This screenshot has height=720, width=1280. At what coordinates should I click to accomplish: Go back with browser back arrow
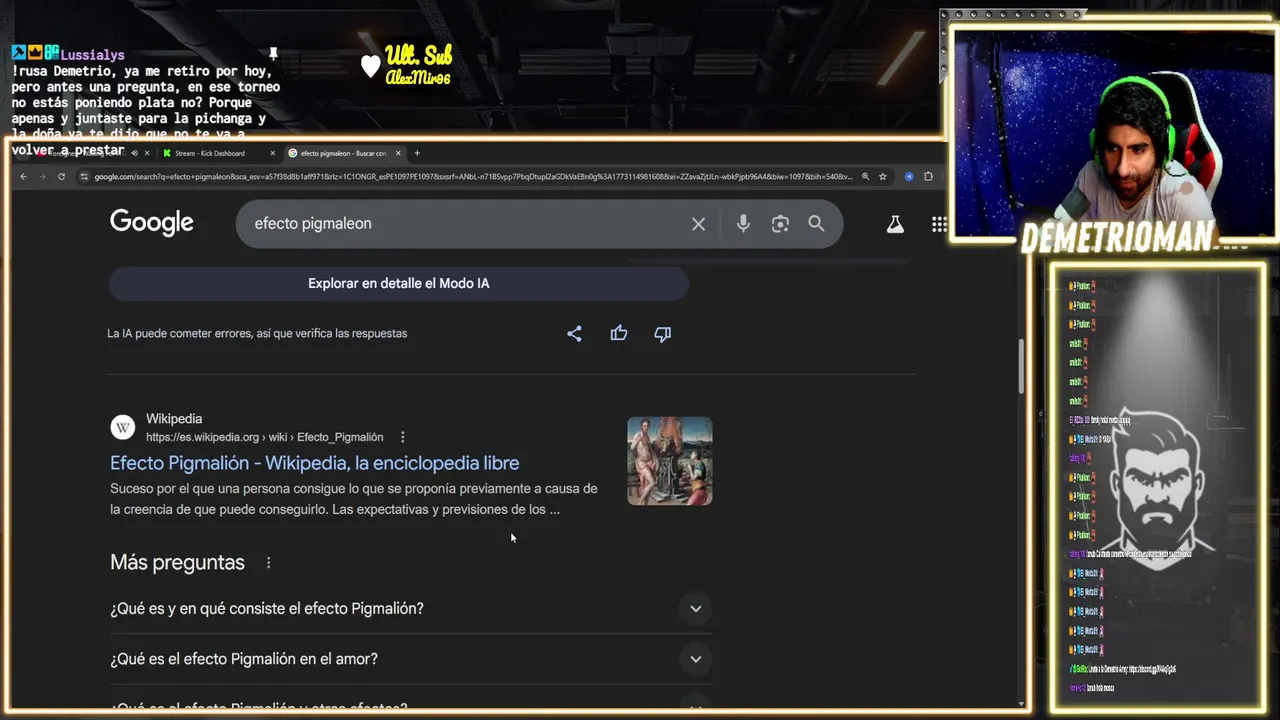tap(24, 177)
